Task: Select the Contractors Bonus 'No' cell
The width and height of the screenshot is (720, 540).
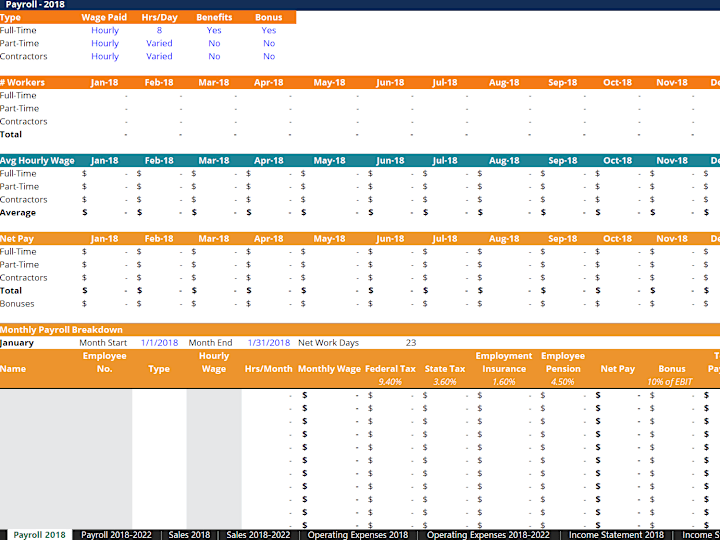Action: tap(269, 56)
